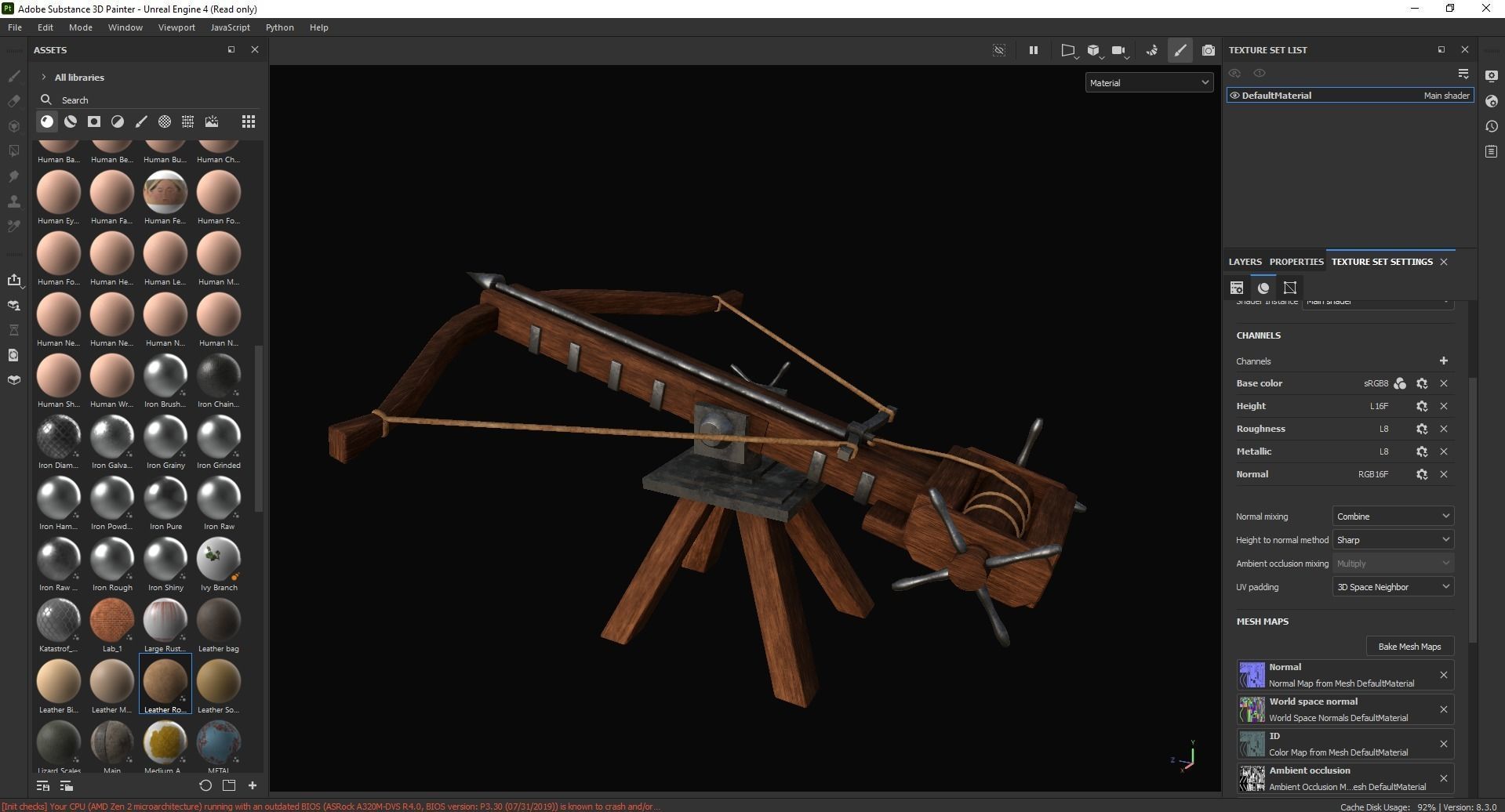The width and height of the screenshot is (1505, 812).
Task: Select the Polygon fill tool
Action: click(x=13, y=151)
